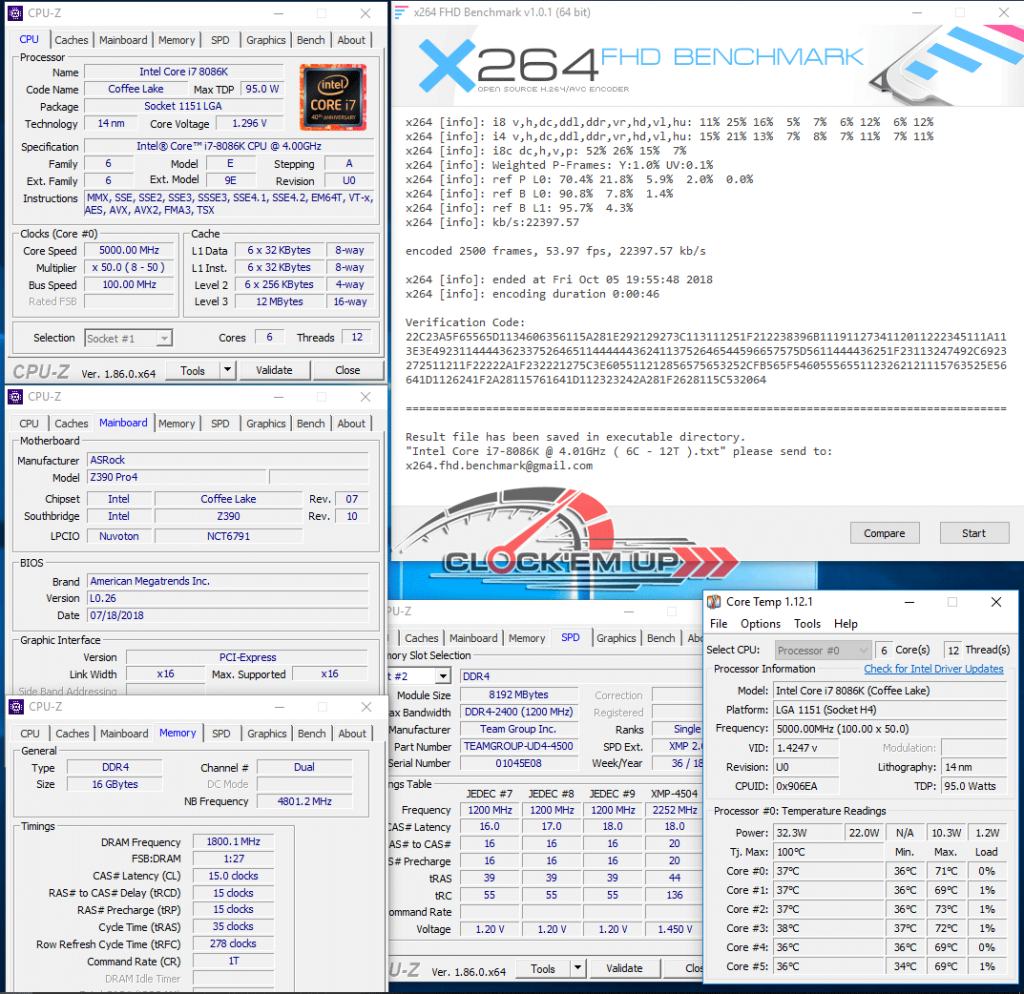Image resolution: width=1024 pixels, height=994 pixels.
Task: Click the BIOS Date value 07/18/2018
Action: [228, 615]
